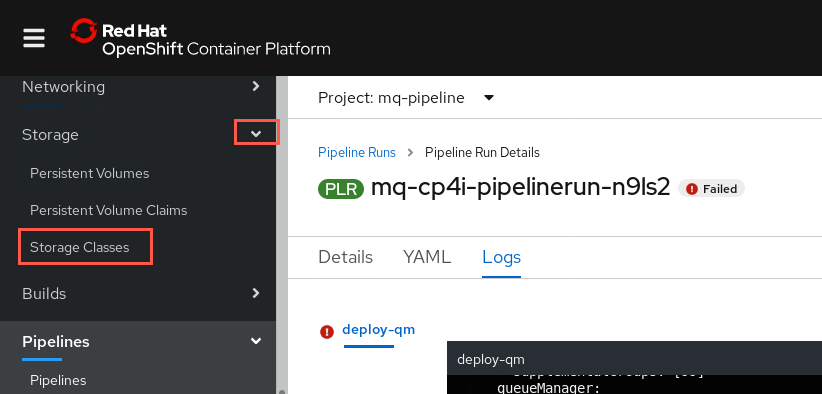Click the Builds section label
This screenshot has height=394, width=822.
click(44, 294)
